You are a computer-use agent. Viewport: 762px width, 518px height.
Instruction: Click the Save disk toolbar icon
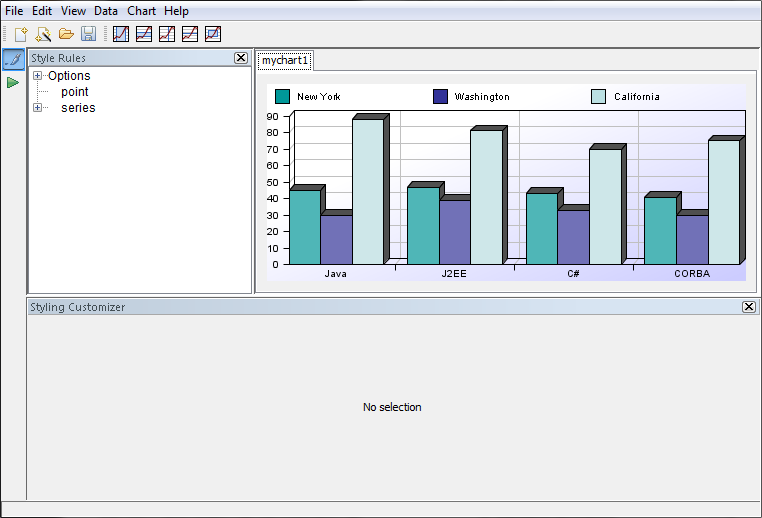tap(89, 34)
